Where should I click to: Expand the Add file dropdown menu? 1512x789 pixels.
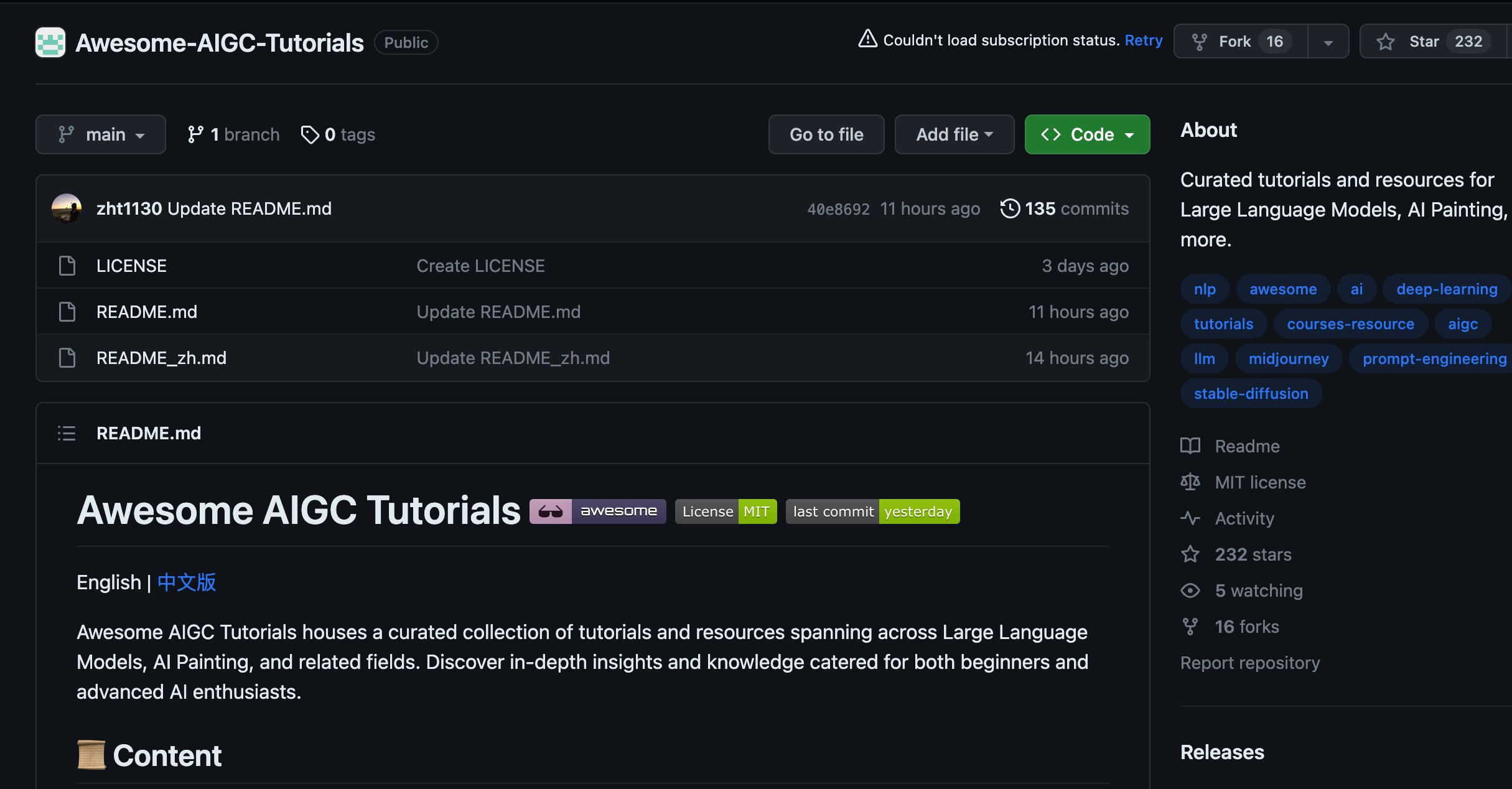(x=952, y=133)
